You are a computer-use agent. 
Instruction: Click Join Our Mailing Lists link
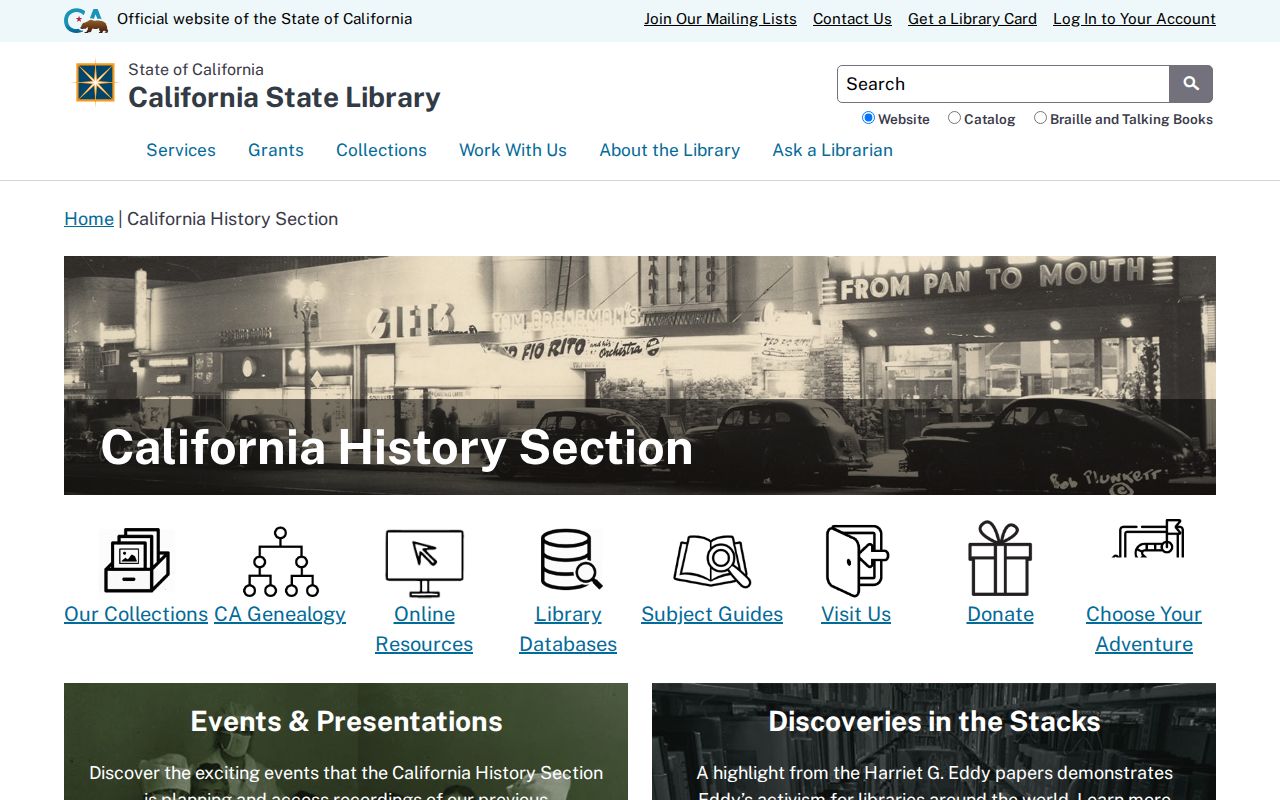[720, 19]
